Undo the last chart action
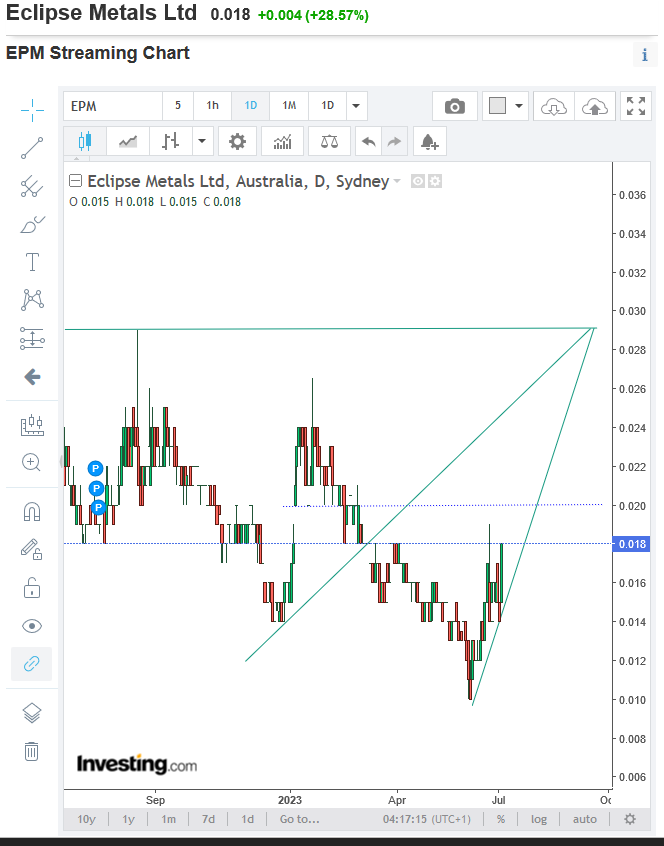 [368, 141]
